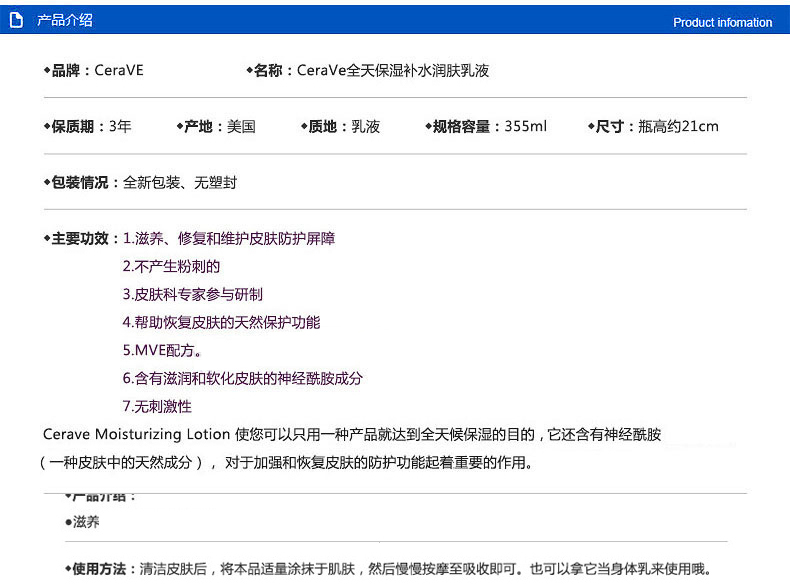Click effect 1.滋养、修复和维护皮肤防护屏障
The width and height of the screenshot is (790, 586).
coord(229,238)
